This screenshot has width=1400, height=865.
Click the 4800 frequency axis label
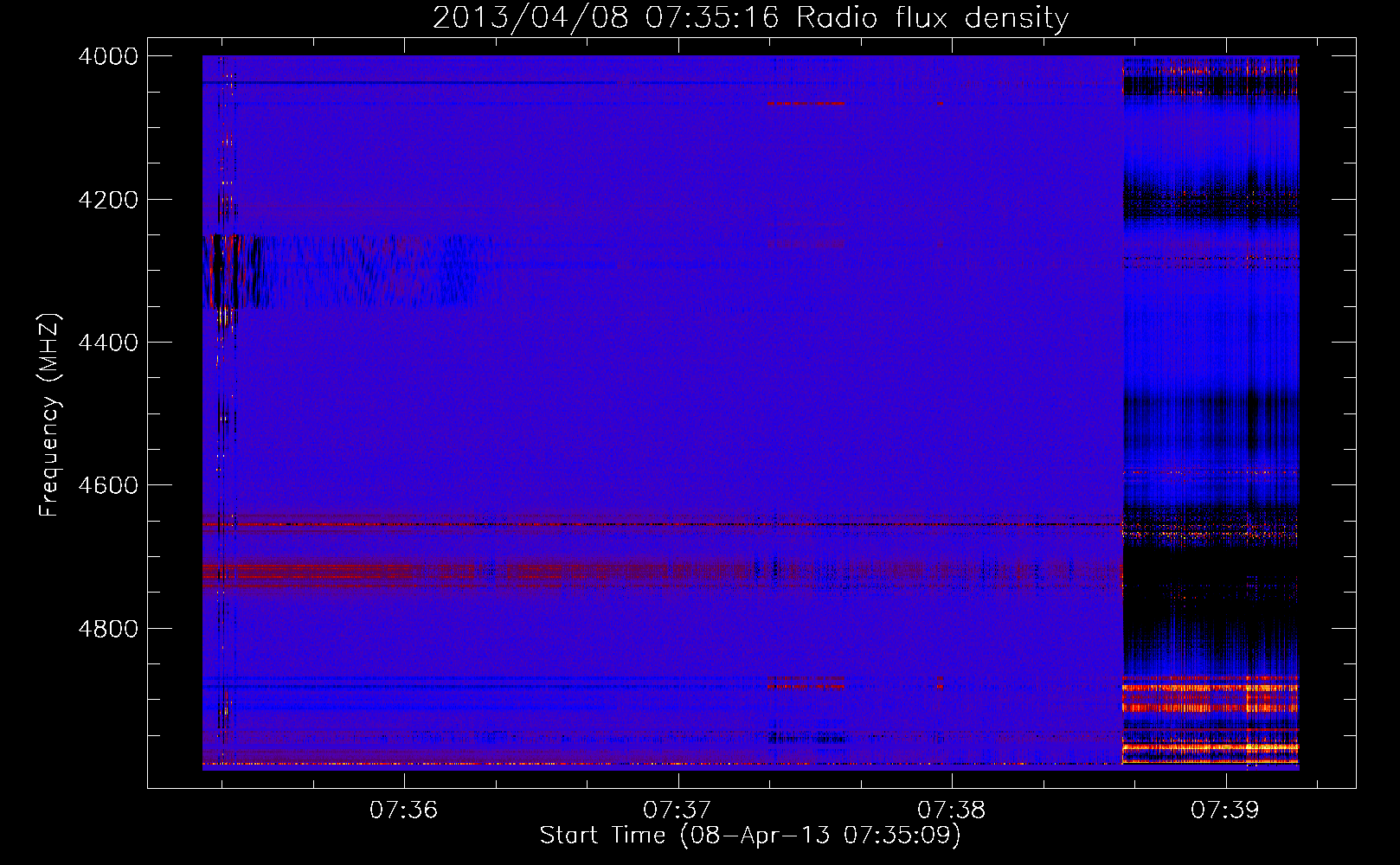108,628
